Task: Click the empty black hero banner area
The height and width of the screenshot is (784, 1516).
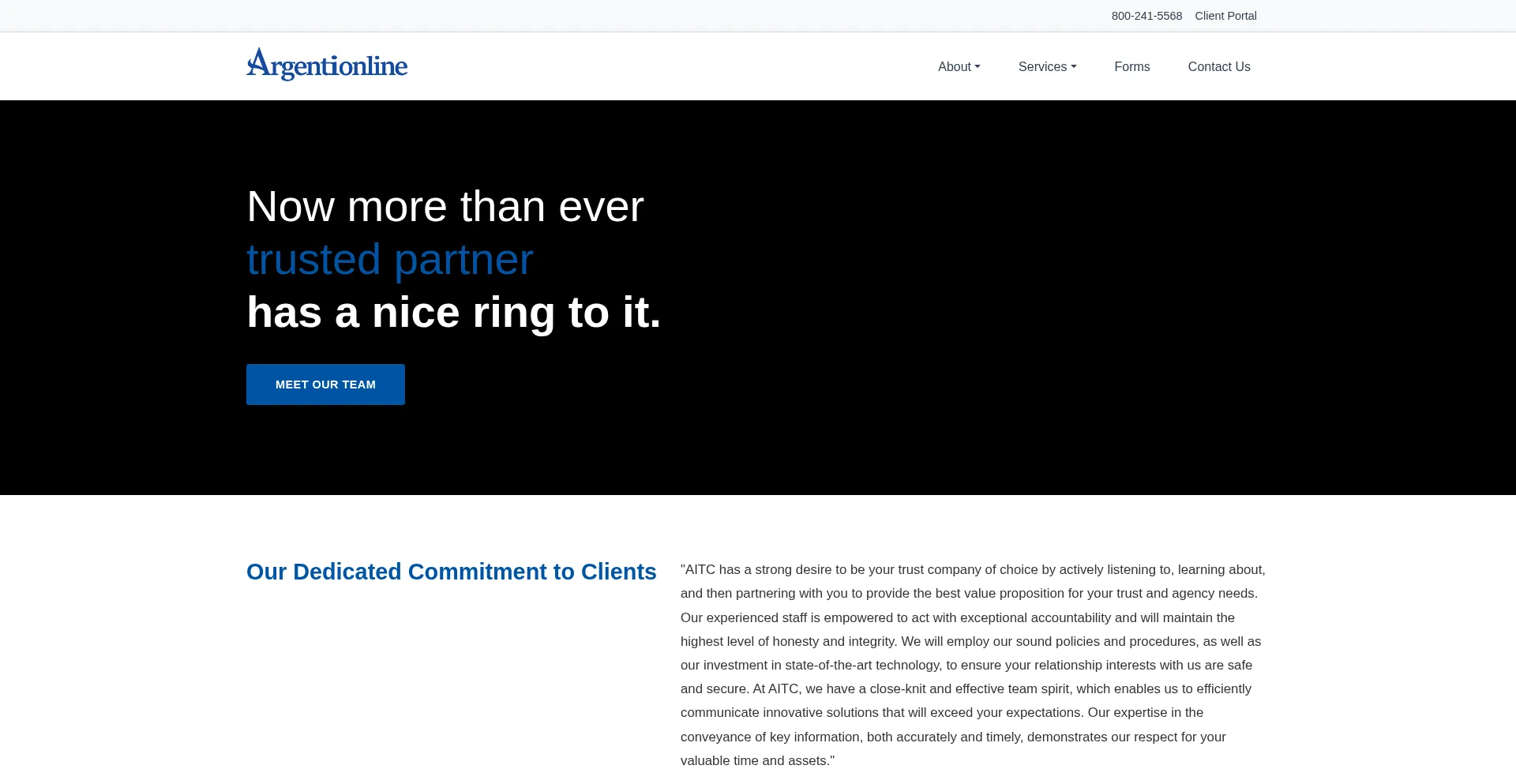Action: click(1026, 316)
